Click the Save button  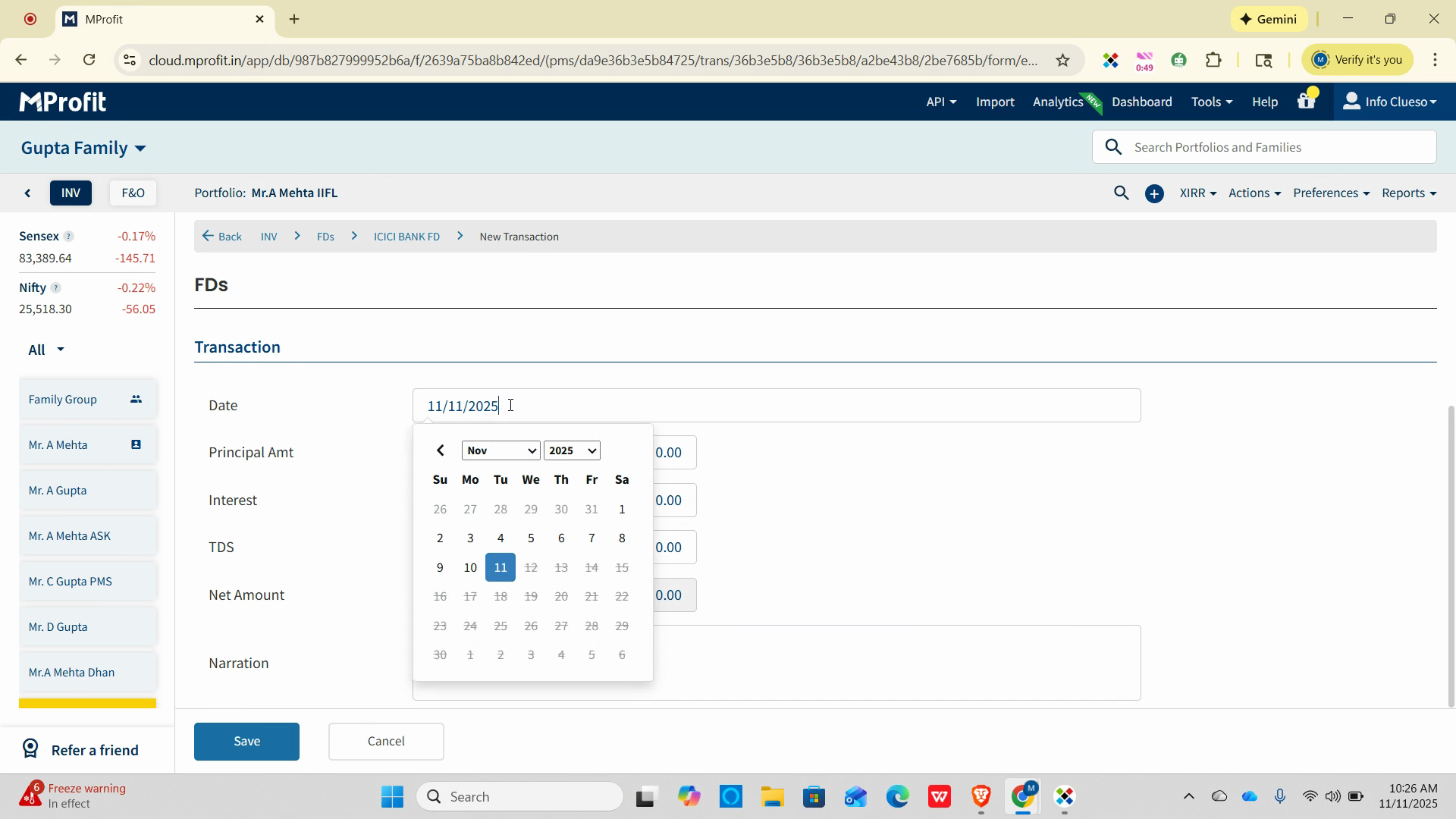pos(246,741)
